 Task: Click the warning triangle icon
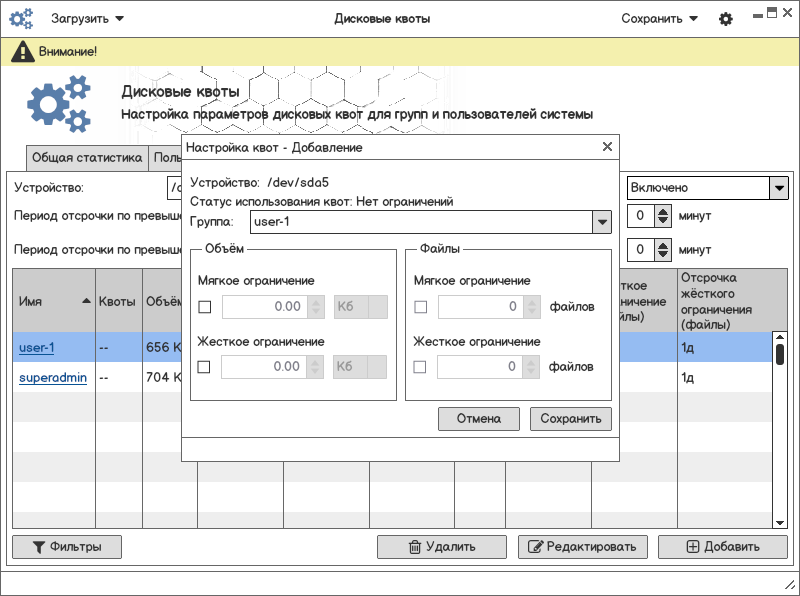pos(22,52)
